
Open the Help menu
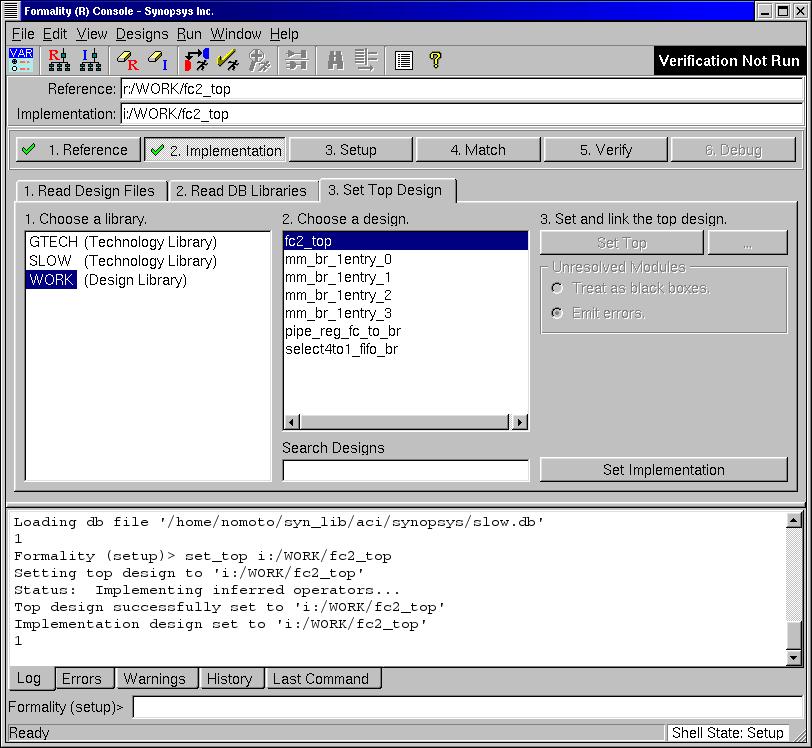click(x=284, y=34)
